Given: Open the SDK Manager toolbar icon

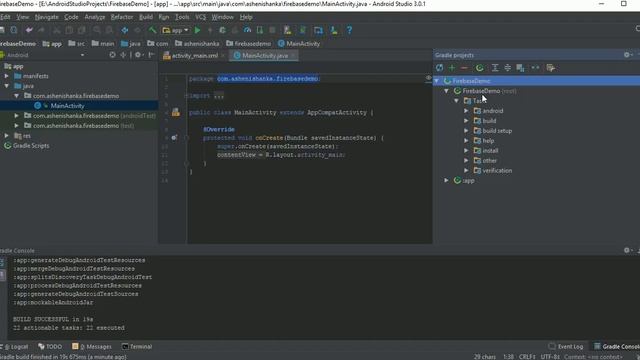Looking at the screenshot, I should pos(334,30).
